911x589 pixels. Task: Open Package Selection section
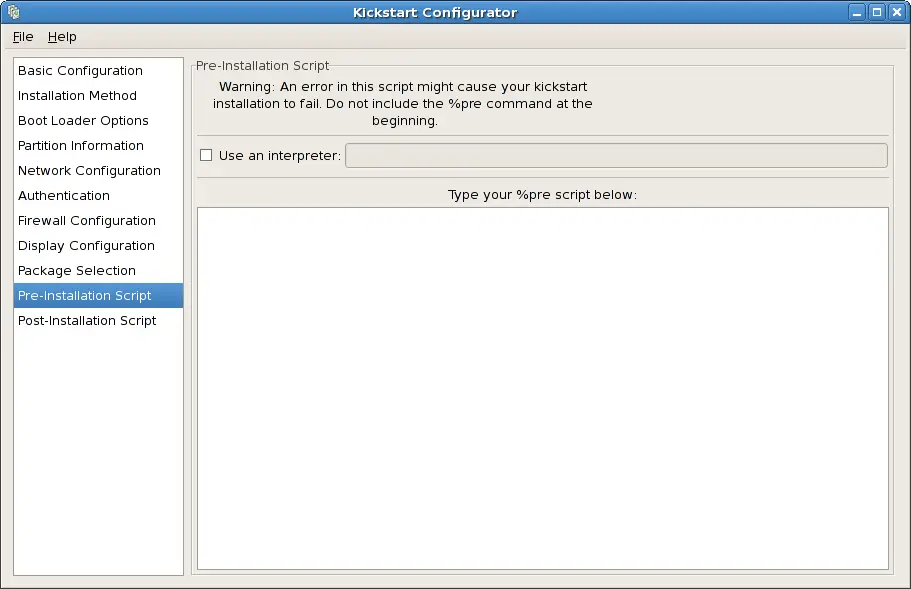pyautogui.click(x=77, y=271)
